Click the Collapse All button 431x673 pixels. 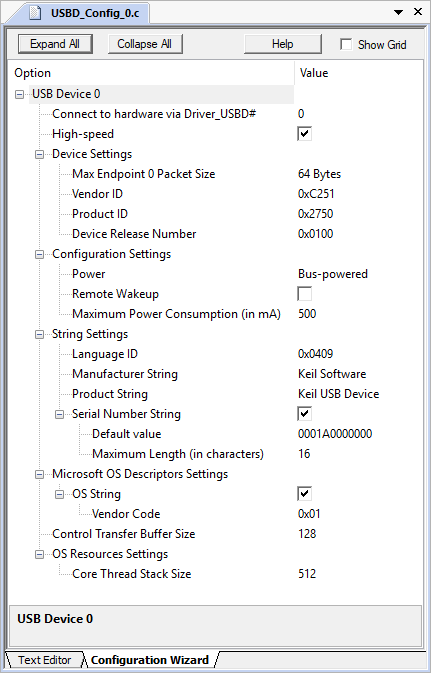click(145, 44)
